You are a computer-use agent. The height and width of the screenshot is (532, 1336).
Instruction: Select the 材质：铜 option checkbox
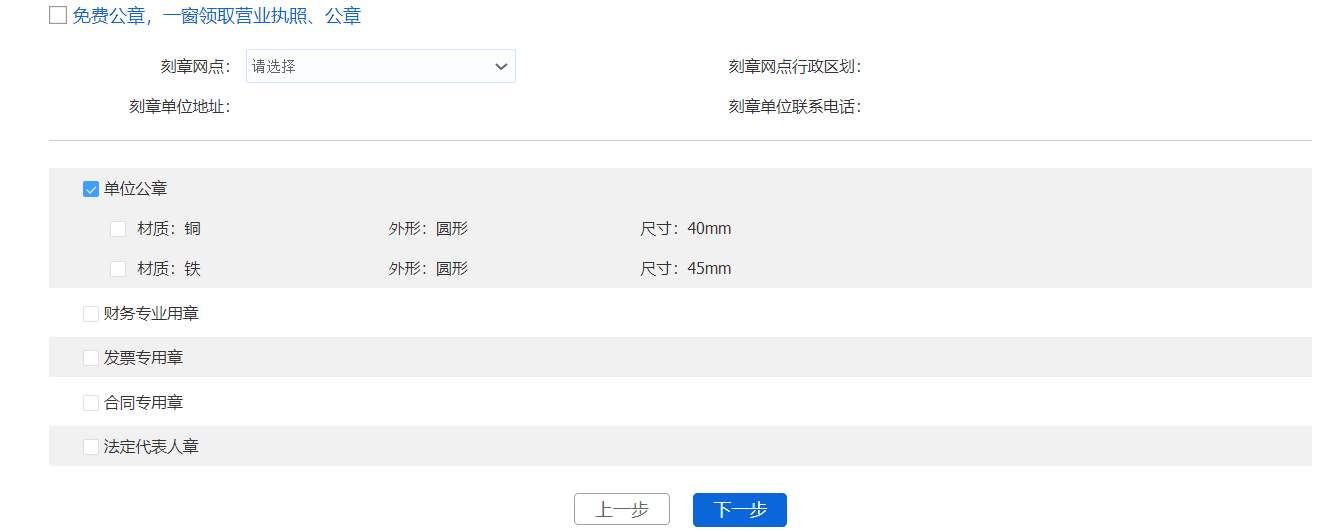pos(118,229)
